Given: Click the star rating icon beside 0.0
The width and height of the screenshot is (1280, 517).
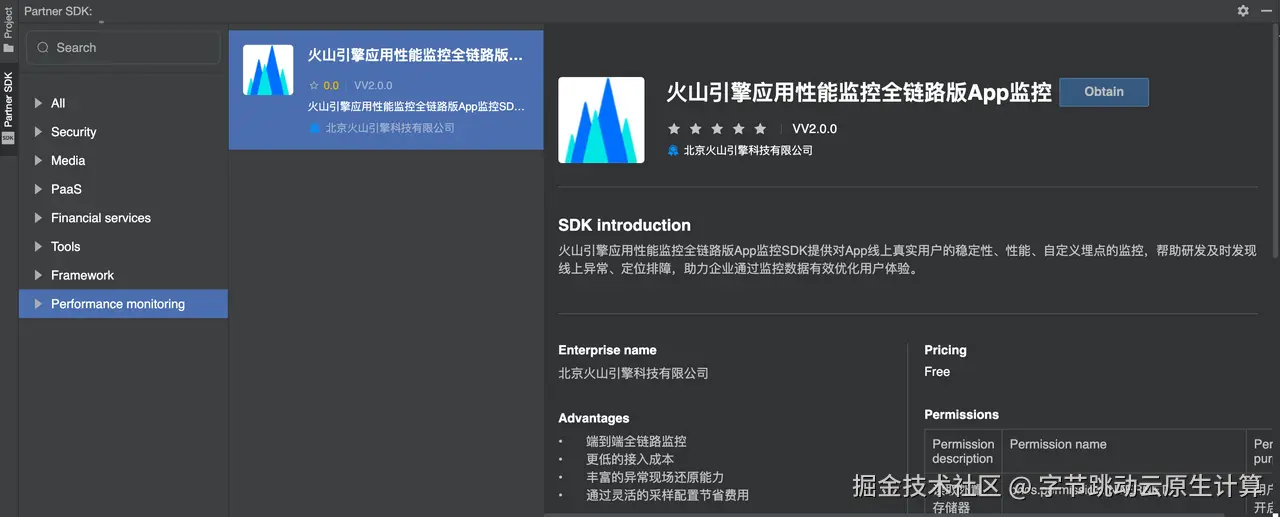Looking at the screenshot, I should [x=314, y=86].
